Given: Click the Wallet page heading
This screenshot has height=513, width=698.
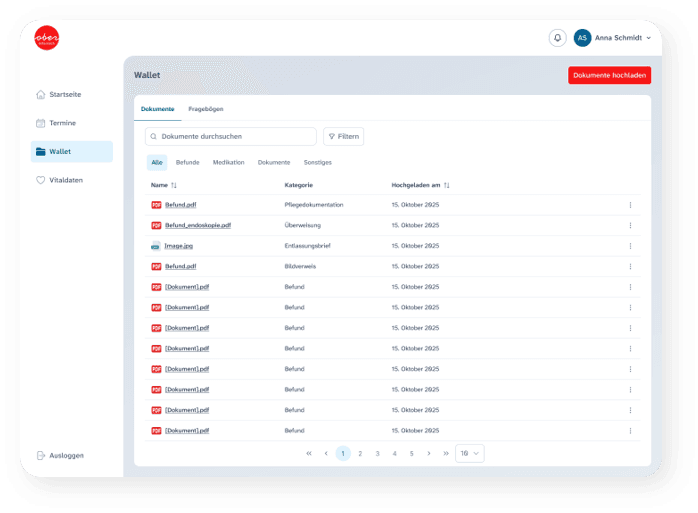Looking at the screenshot, I should click(x=147, y=75).
